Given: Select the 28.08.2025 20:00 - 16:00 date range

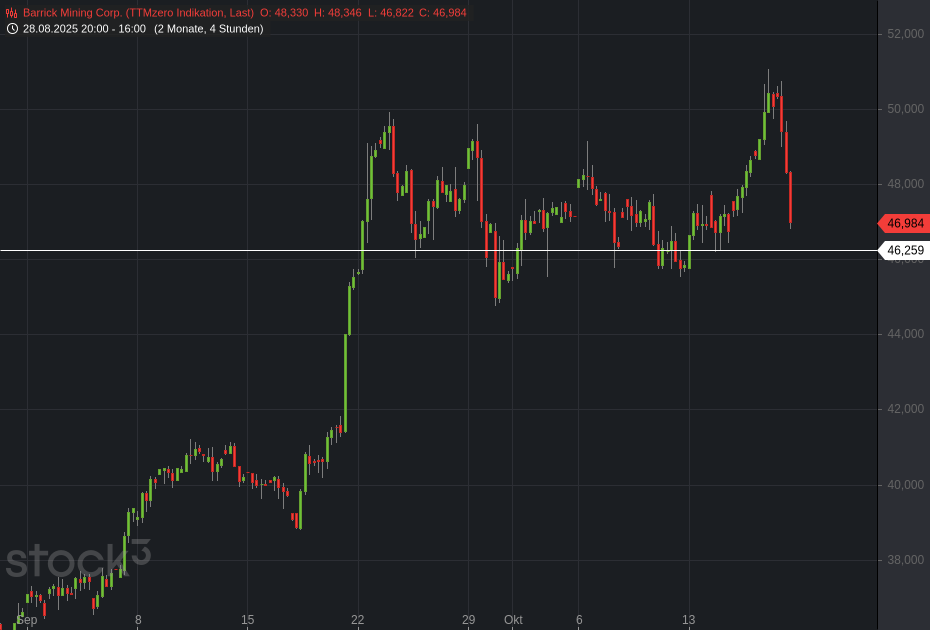Looking at the screenshot, I should [84, 29].
